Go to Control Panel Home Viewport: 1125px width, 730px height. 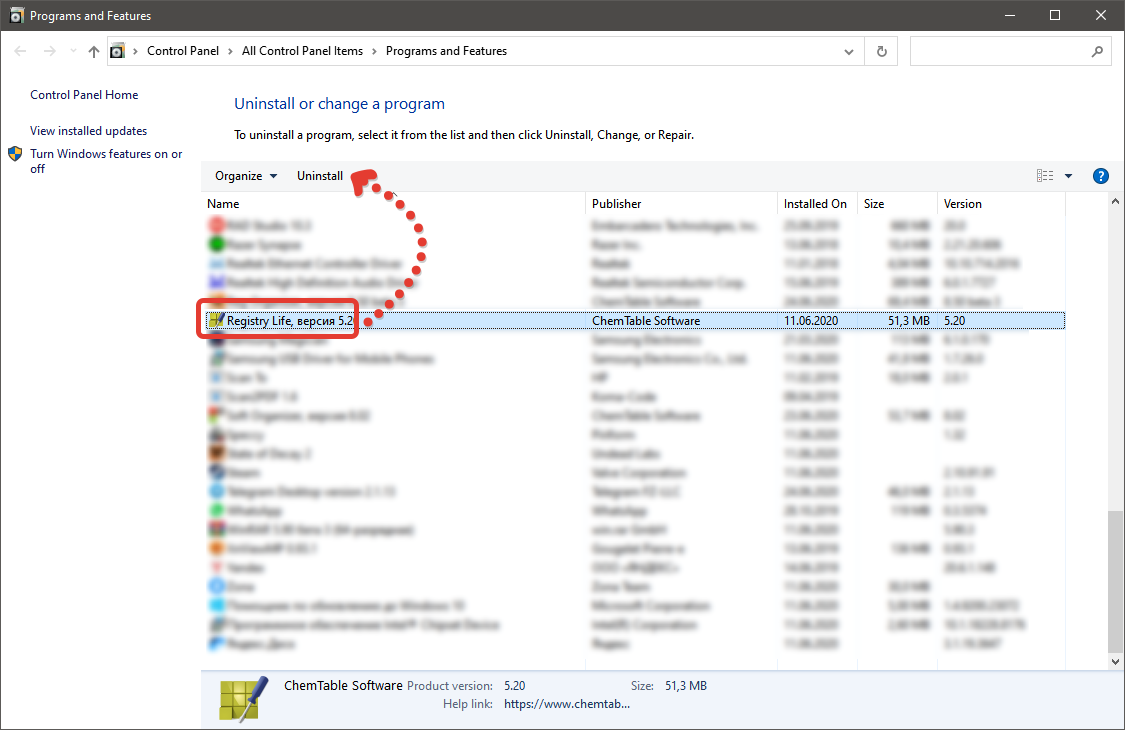point(84,94)
